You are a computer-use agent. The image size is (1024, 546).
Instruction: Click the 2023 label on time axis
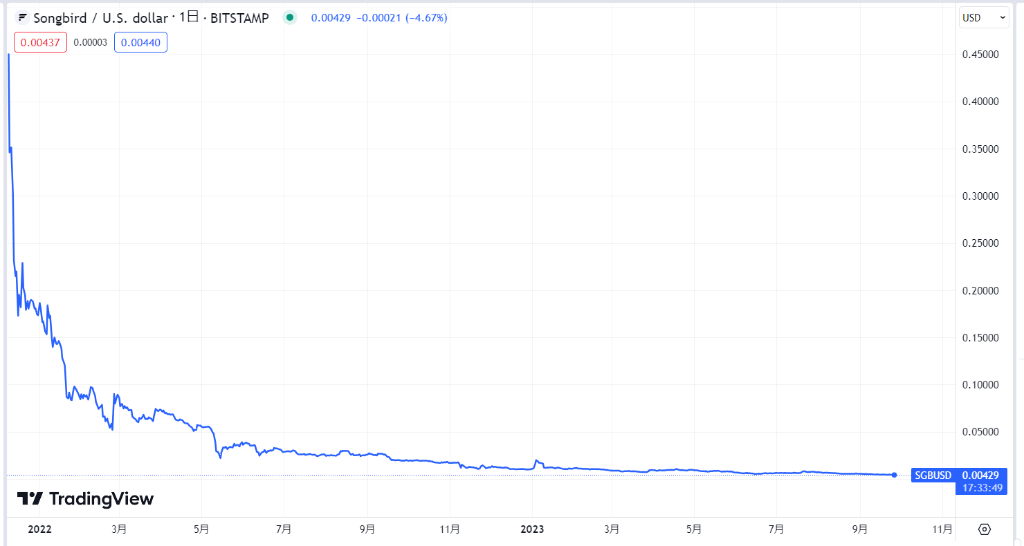pos(532,529)
